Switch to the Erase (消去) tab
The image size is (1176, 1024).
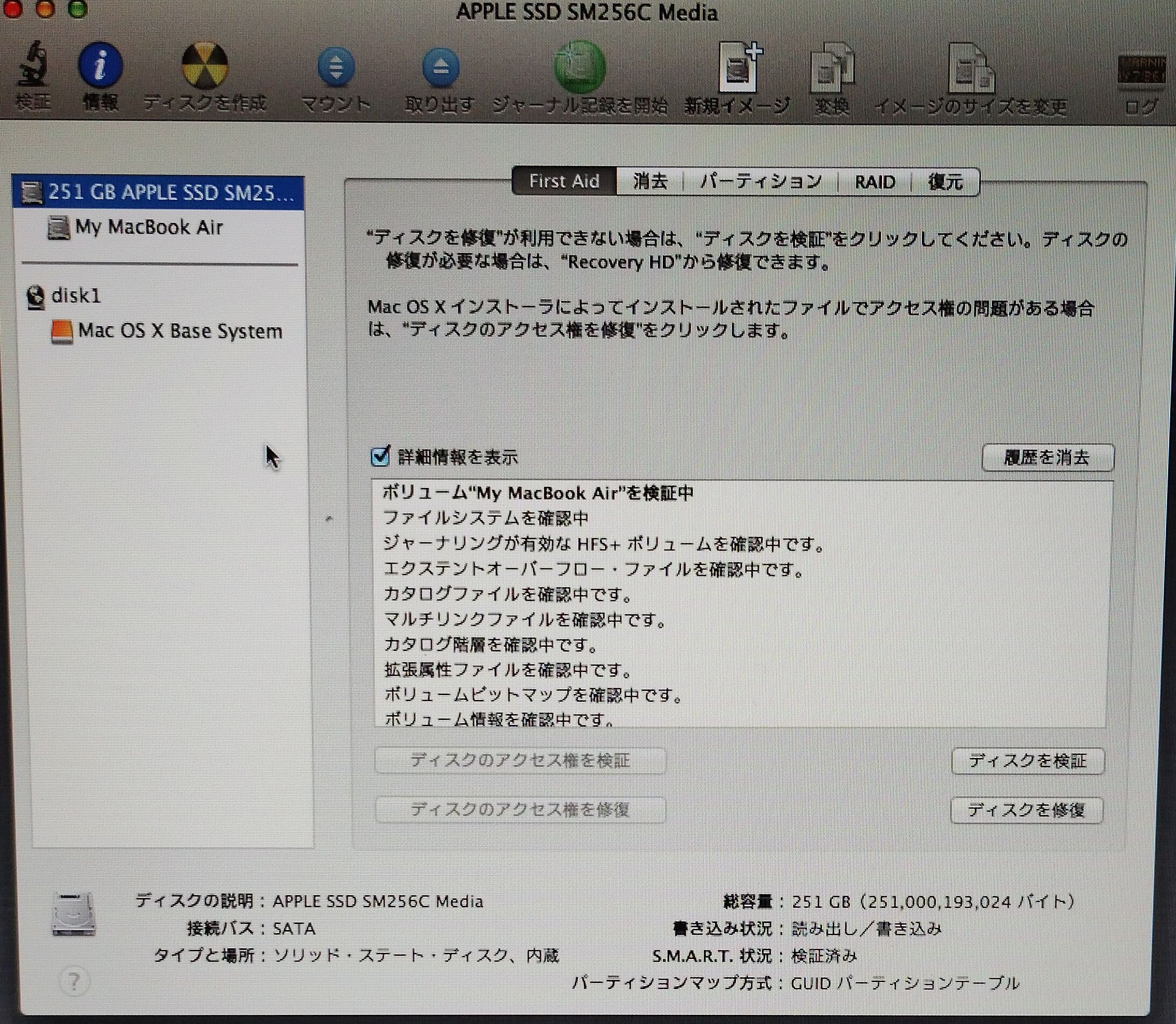650,182
